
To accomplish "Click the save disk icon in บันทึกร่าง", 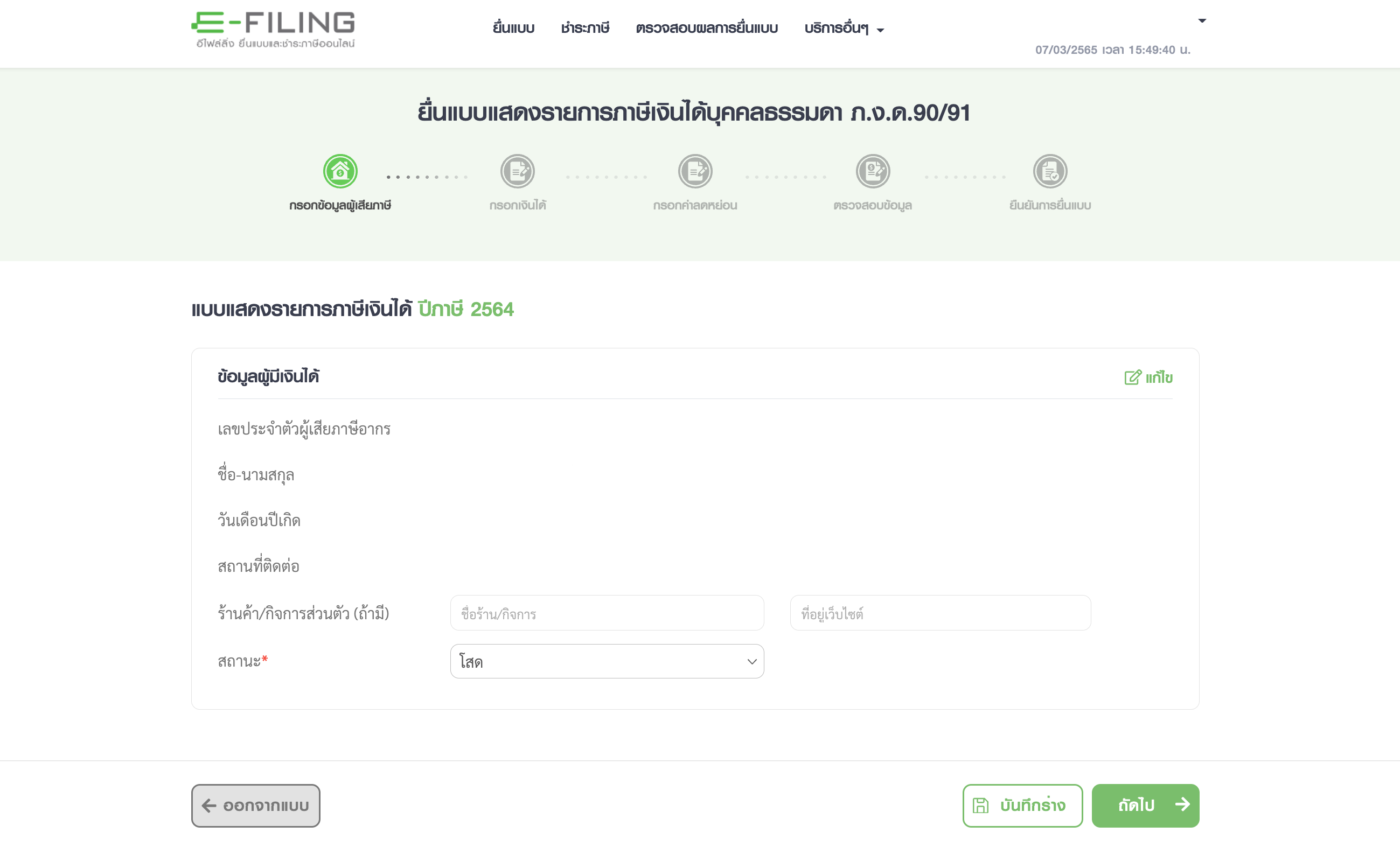I will pos(980,806).
